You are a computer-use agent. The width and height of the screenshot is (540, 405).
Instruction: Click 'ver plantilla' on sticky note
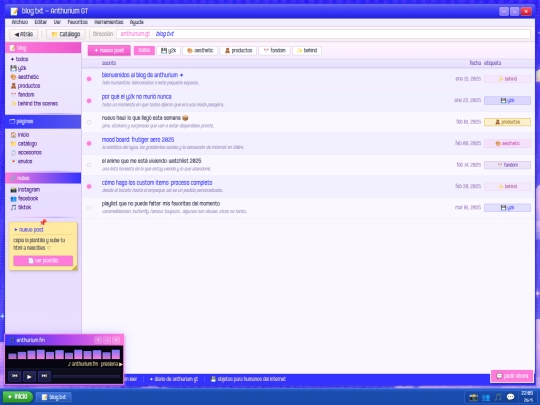tap(43, 261)
